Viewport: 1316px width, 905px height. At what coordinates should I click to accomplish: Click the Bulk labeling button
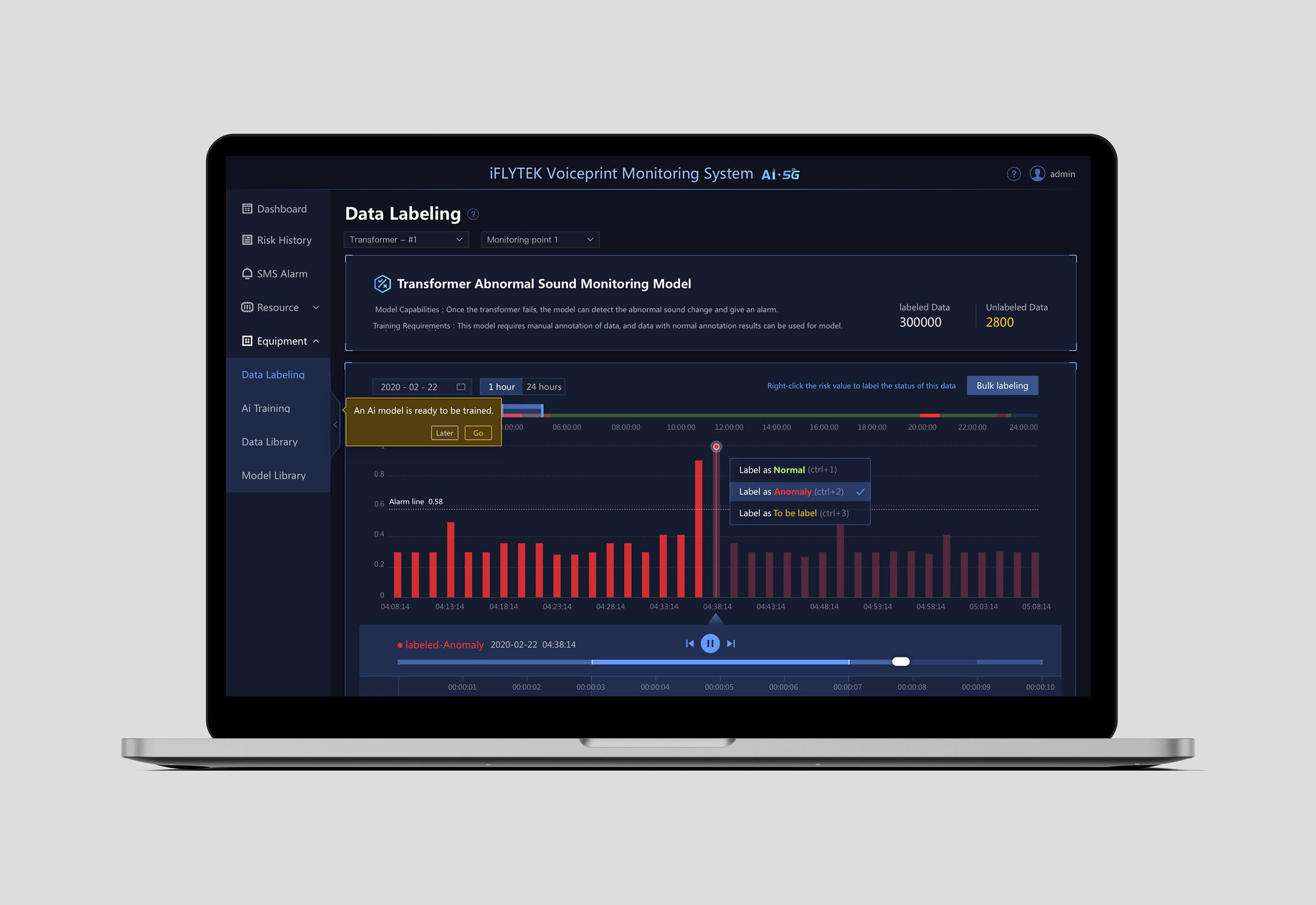pos(1004,385)
